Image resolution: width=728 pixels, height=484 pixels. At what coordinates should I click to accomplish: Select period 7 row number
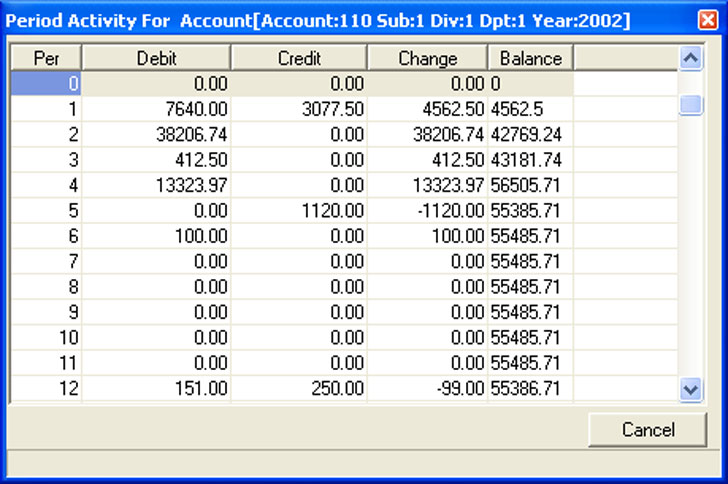[x=46, y=261]
